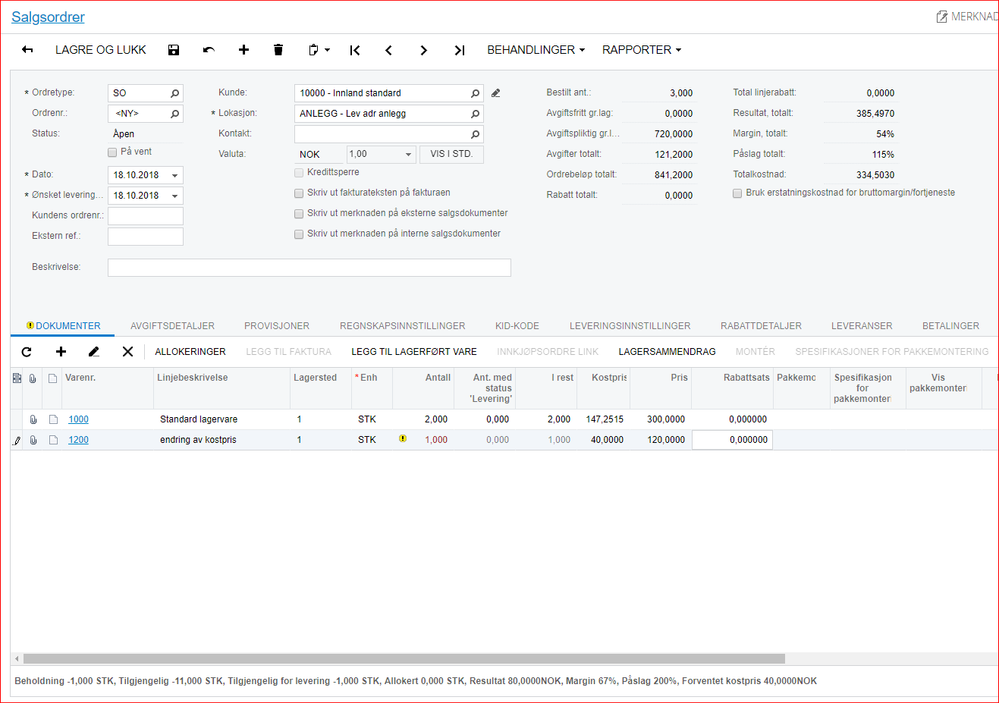Open Kunde lookup magnifier
The height and width of the screenshot is (703, 999).
[475, 93]
